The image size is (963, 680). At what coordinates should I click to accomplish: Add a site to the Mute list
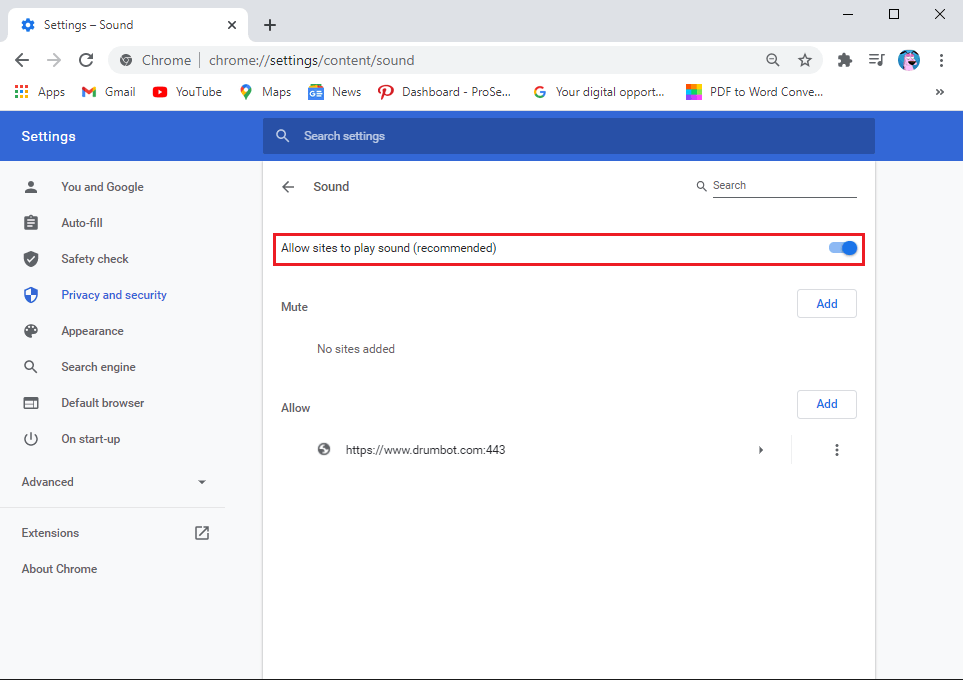[826, 303]
